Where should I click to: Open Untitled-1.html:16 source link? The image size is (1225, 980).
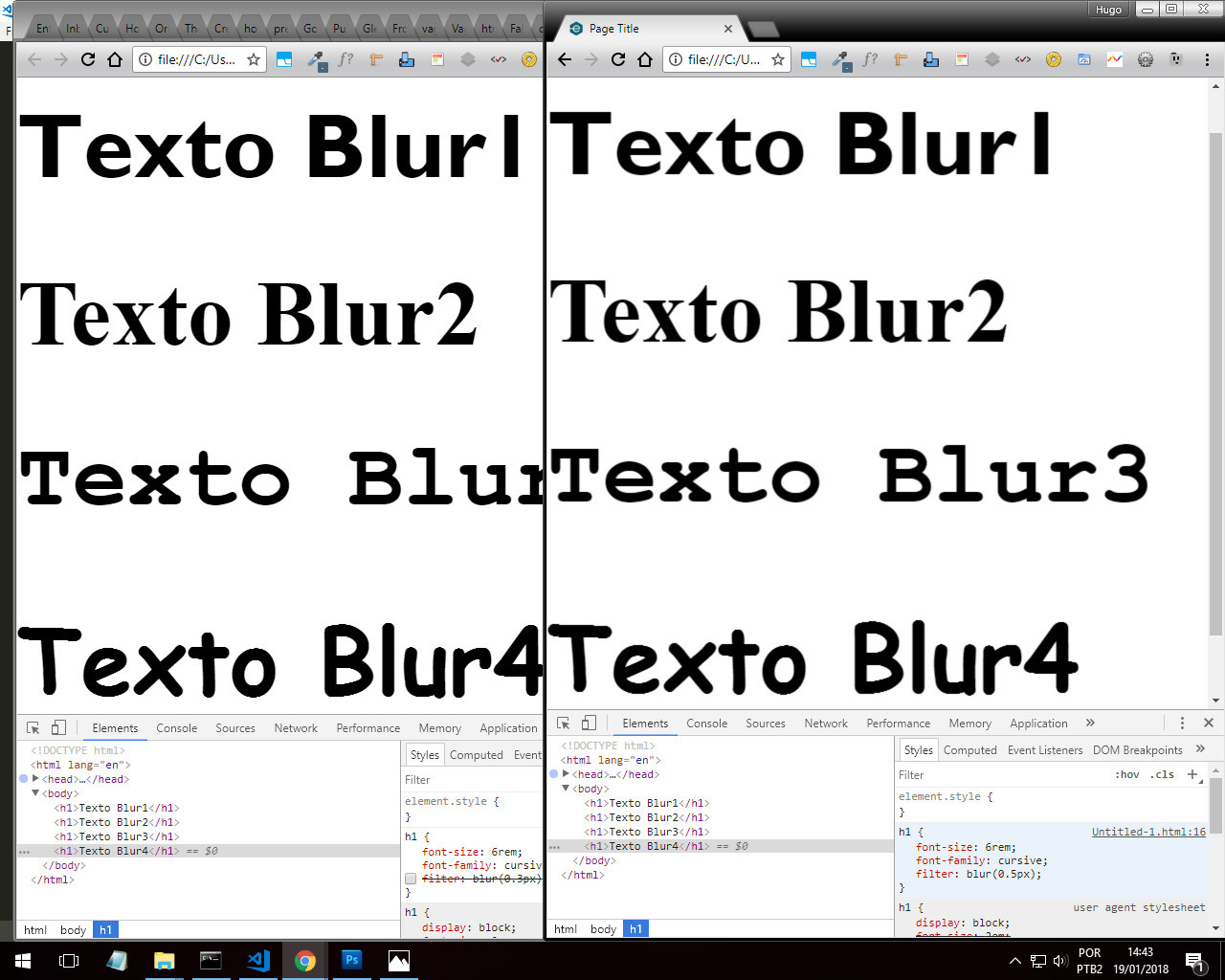(1148, 832)
